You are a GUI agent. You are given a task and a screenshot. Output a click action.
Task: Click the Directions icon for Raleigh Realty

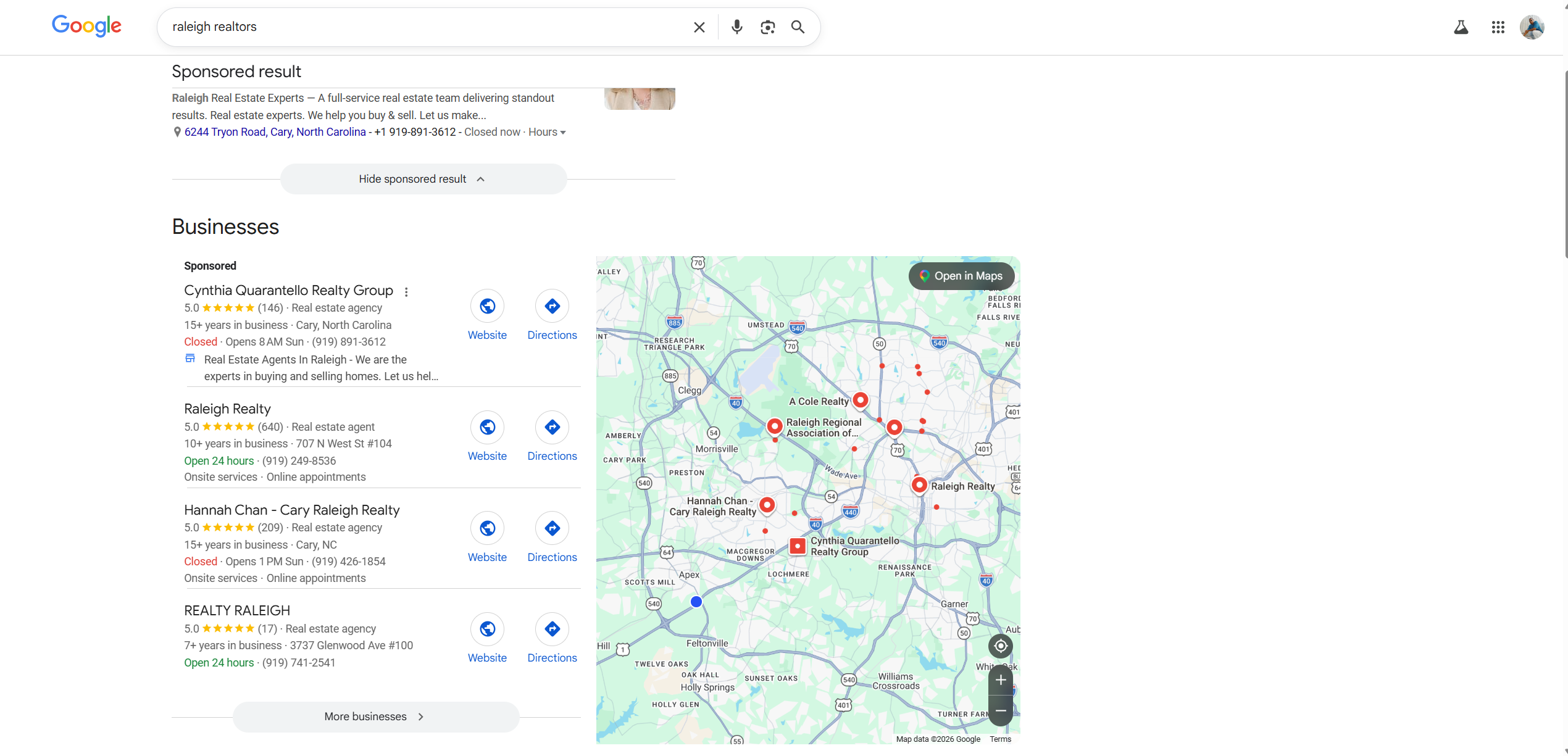(x=551, y=427)
